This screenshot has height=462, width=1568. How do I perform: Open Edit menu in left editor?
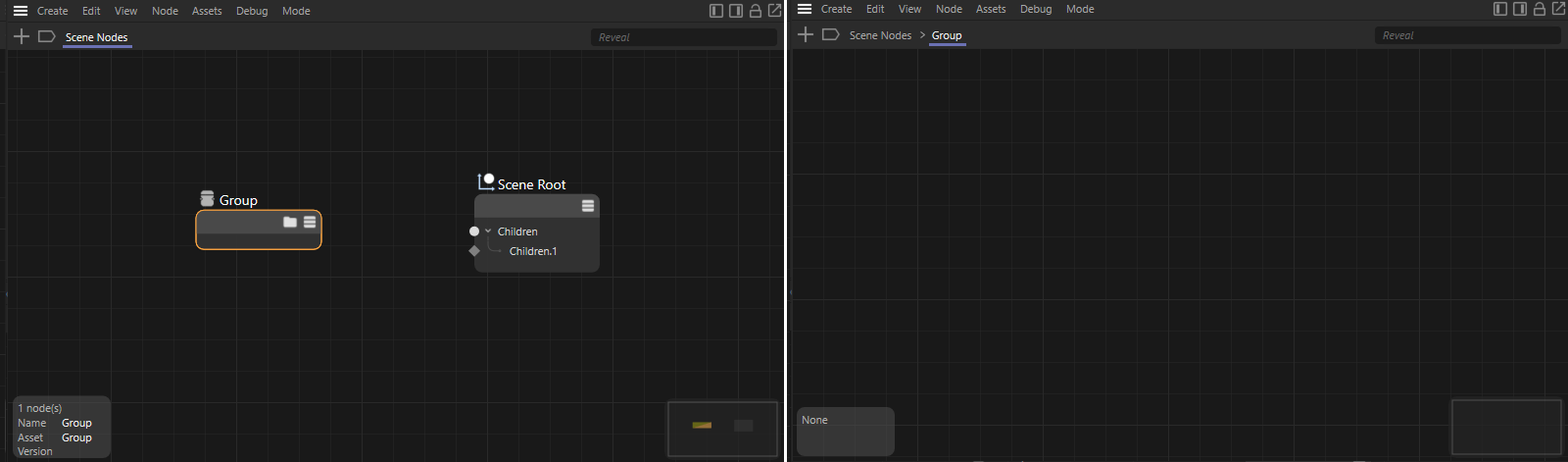click(x=91, y=11)
